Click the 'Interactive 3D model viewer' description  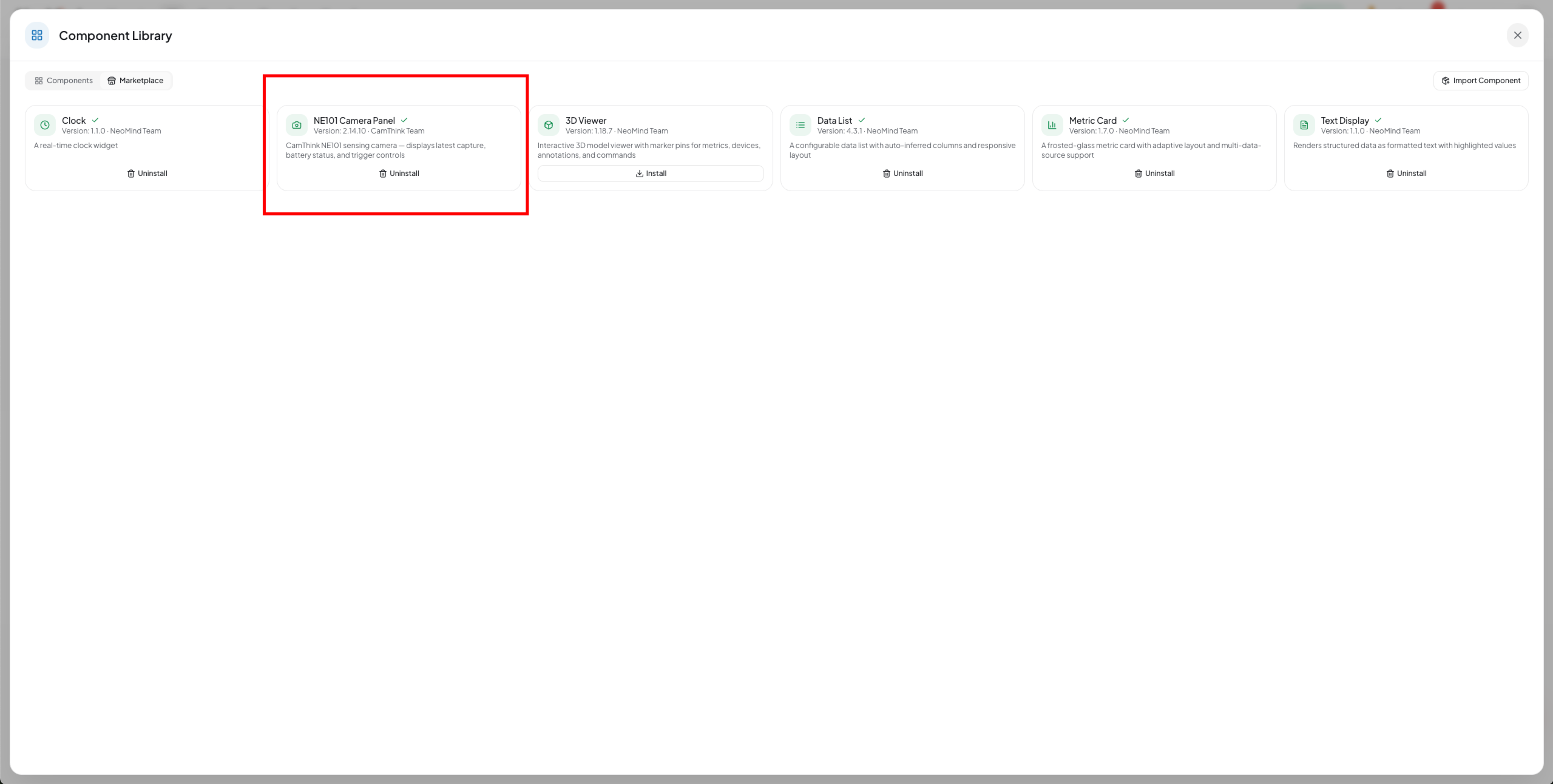[x=649, y=150]
